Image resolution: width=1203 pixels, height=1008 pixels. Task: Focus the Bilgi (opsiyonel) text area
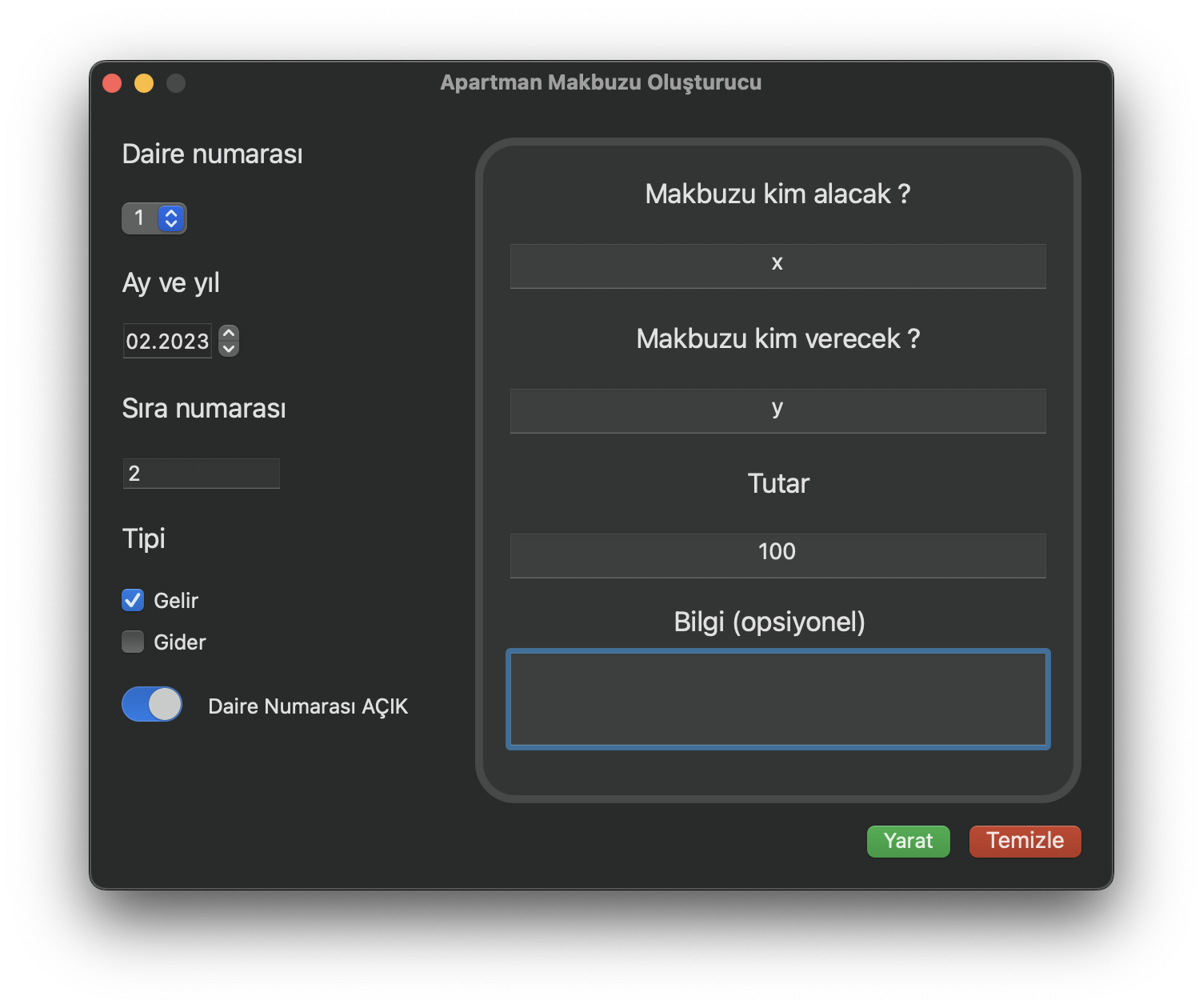tap(777, 700)
